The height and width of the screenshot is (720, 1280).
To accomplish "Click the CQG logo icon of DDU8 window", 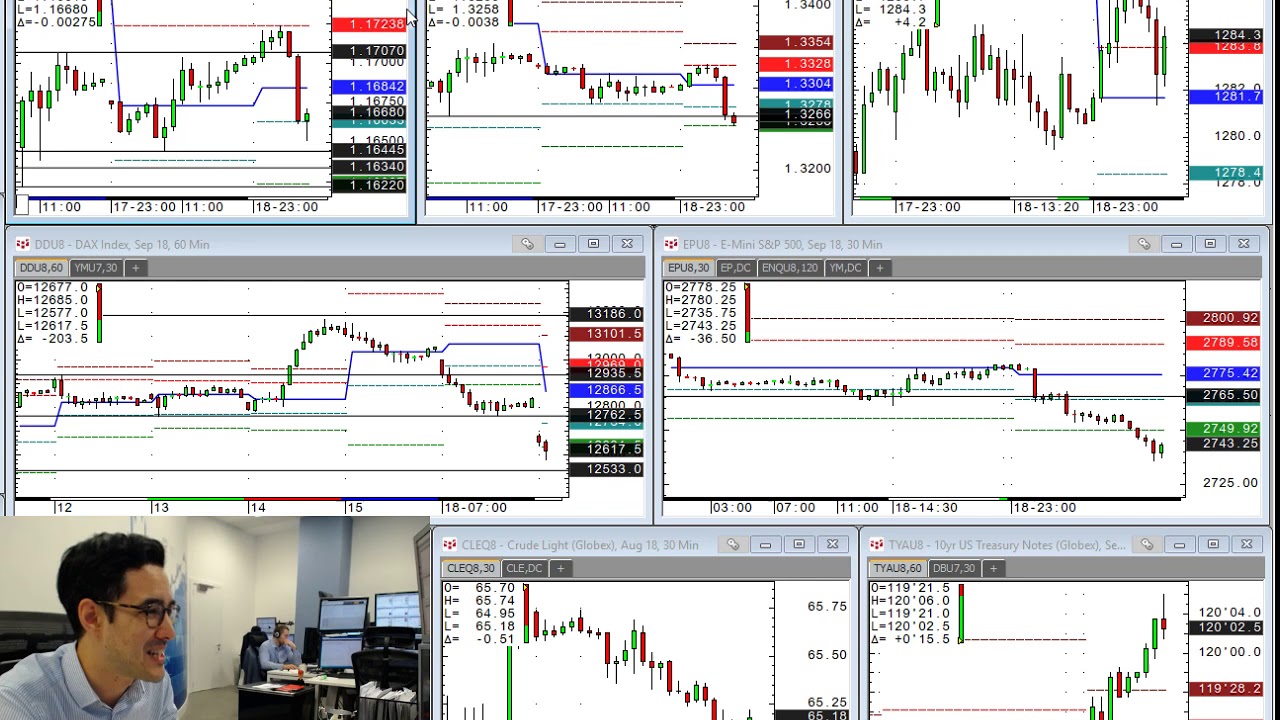I will pos(22,244).
